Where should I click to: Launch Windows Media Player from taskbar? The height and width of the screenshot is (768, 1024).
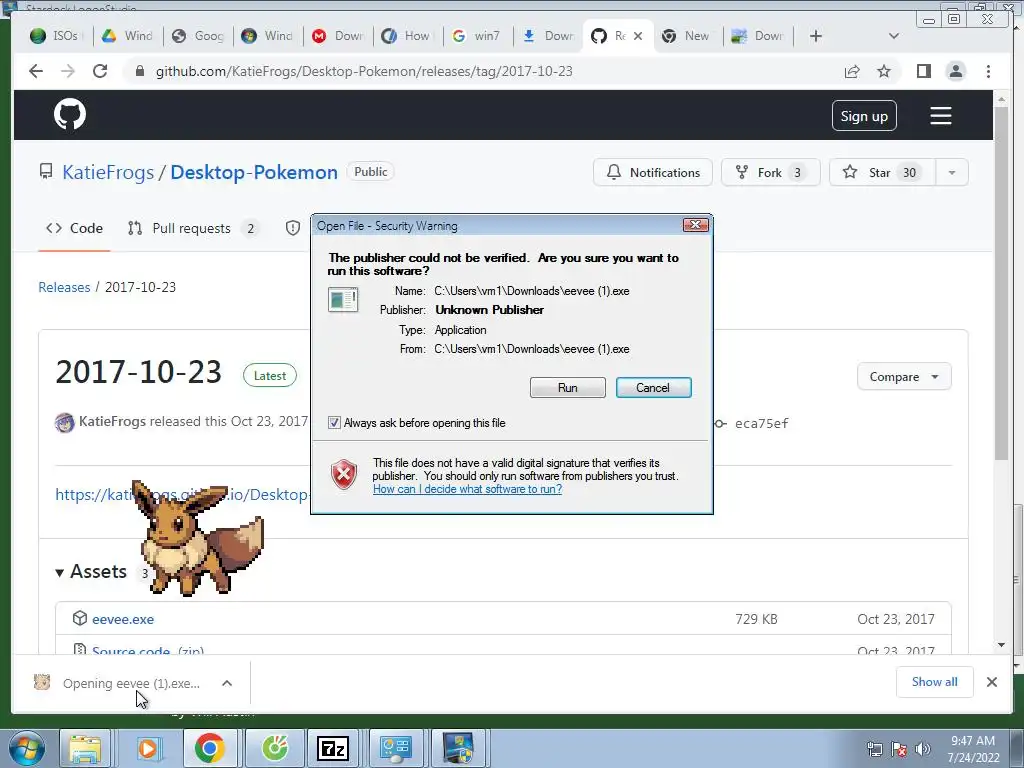click(x=148, y=748)
